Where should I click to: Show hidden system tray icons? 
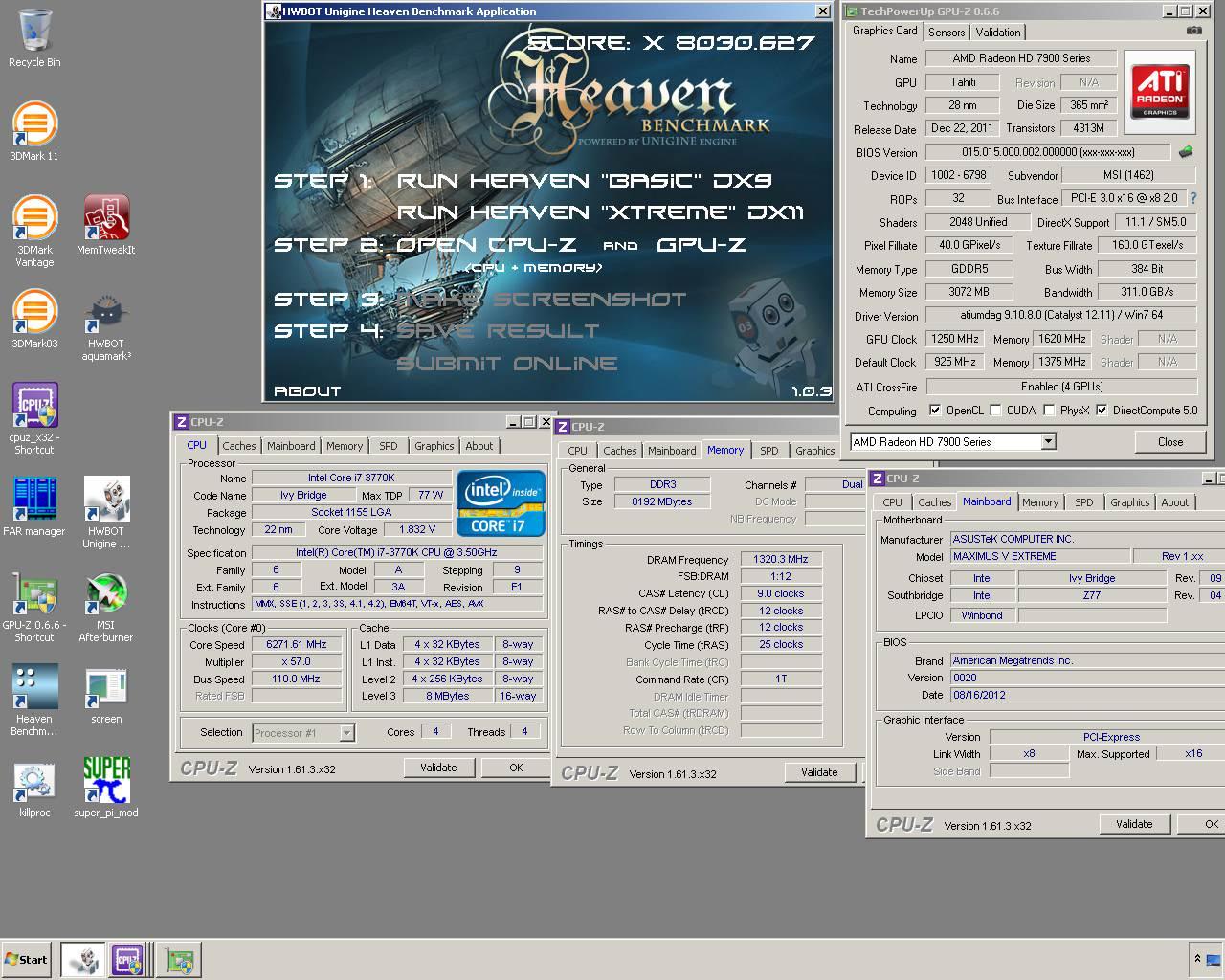coord(1196,958)
